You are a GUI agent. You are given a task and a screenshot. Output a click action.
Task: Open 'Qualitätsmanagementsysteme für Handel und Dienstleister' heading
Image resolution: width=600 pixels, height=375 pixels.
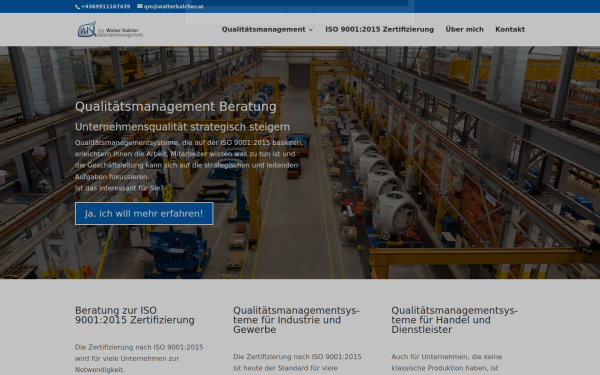pos(454,320)
